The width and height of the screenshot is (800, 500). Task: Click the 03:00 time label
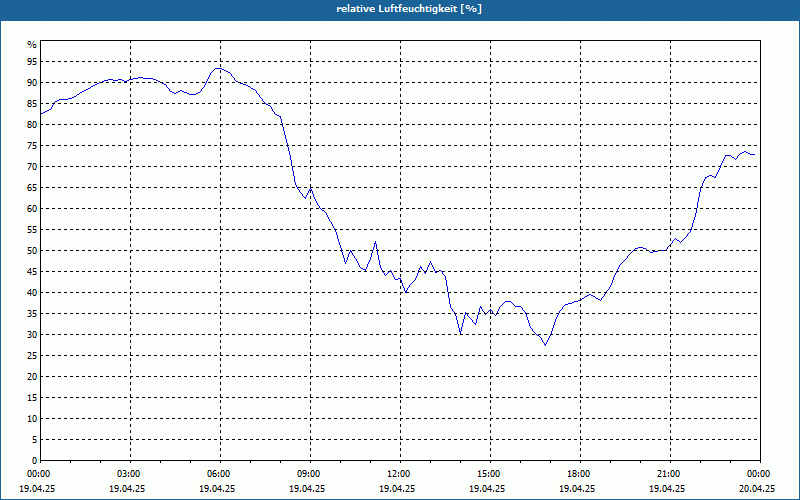[131, 474]
